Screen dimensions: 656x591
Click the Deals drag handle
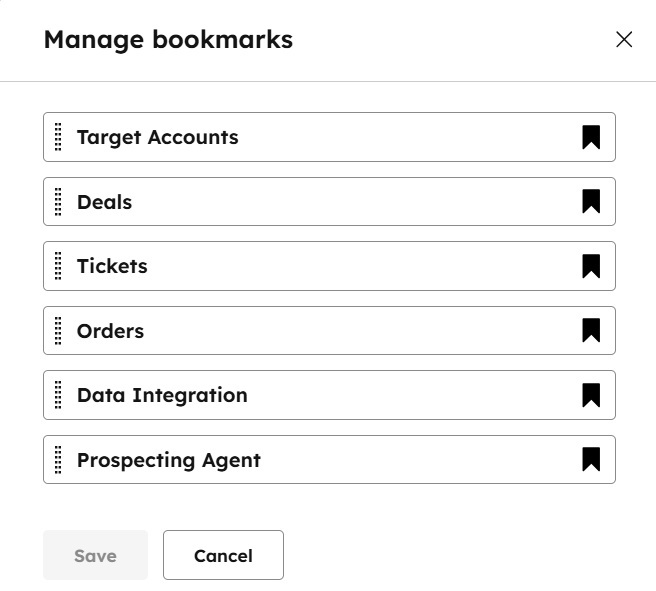pyautogui.click(x=58, y=202)
